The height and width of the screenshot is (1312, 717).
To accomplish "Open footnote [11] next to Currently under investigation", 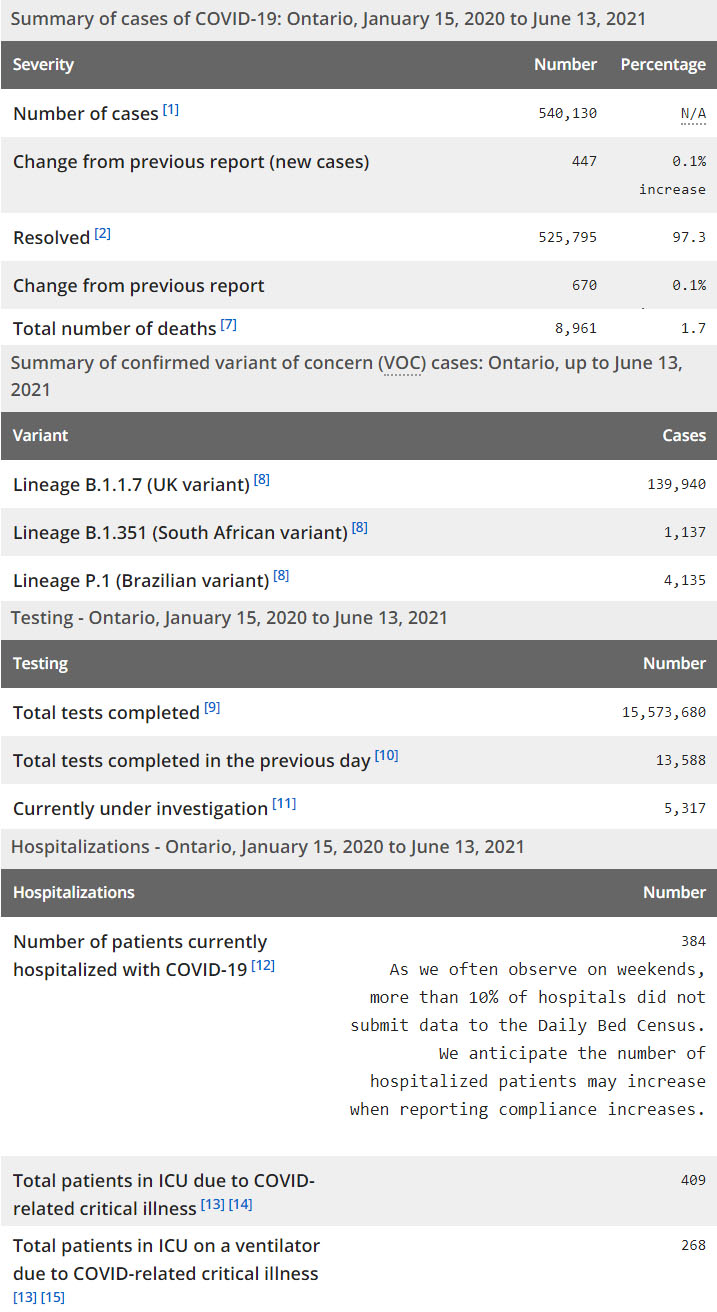I will [x=284, y=804].
